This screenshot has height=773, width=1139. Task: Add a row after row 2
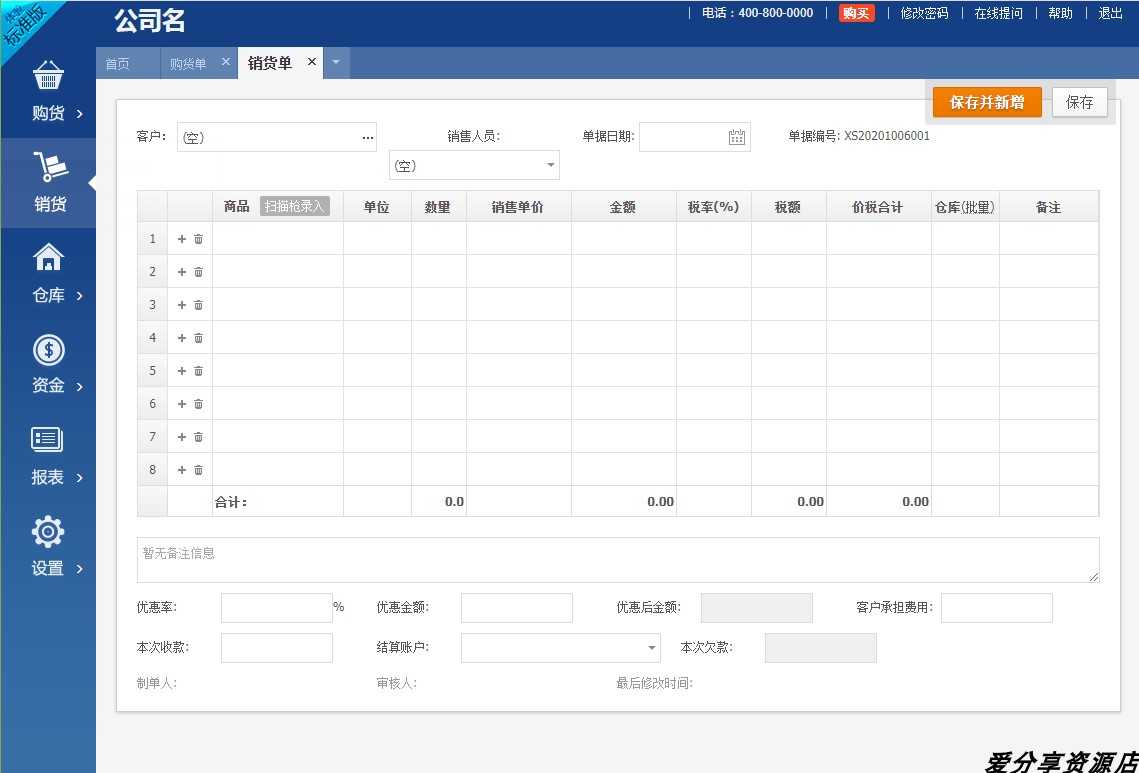[x=182, y=272]
